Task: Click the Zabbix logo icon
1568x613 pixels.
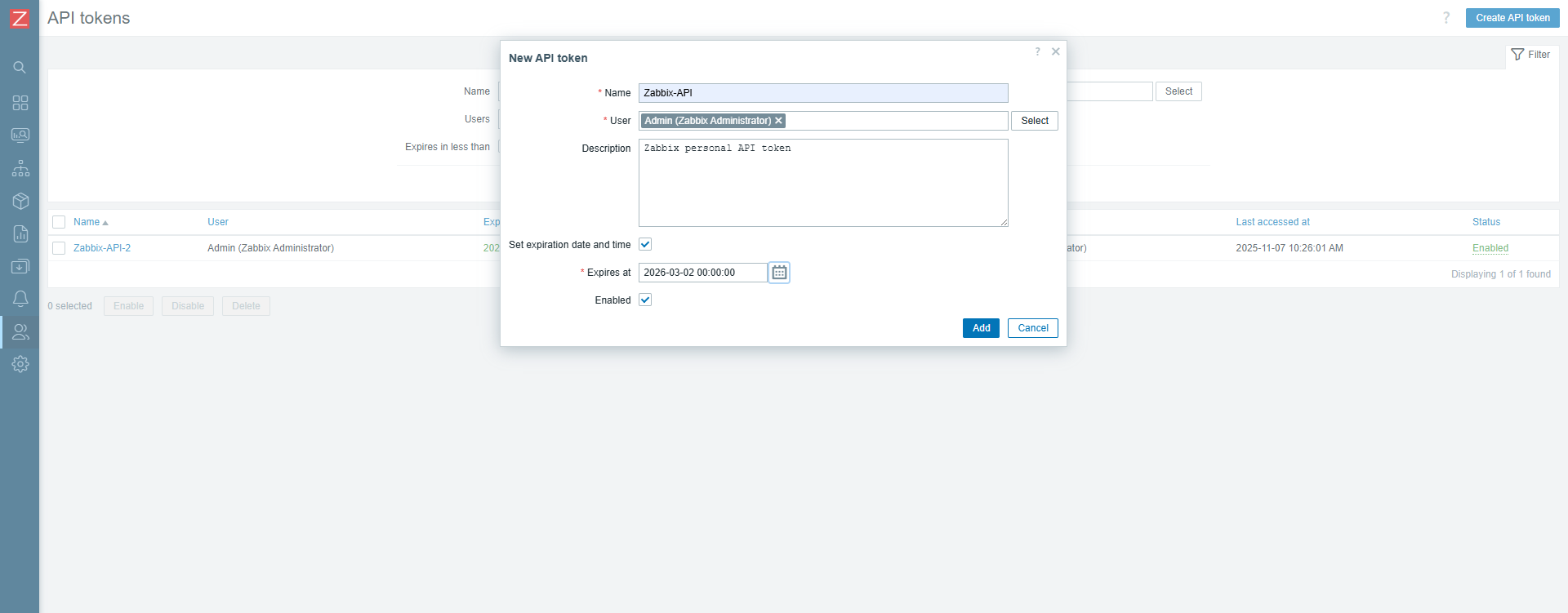Action: pos(20,18)
